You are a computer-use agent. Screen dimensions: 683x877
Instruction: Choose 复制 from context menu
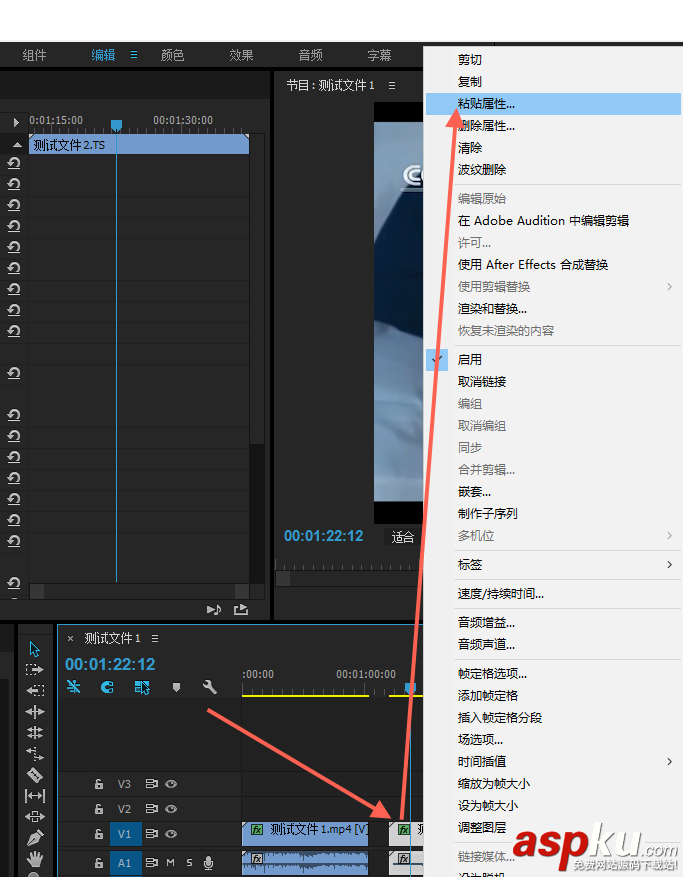pyautogui.click(x=553, y=82)
